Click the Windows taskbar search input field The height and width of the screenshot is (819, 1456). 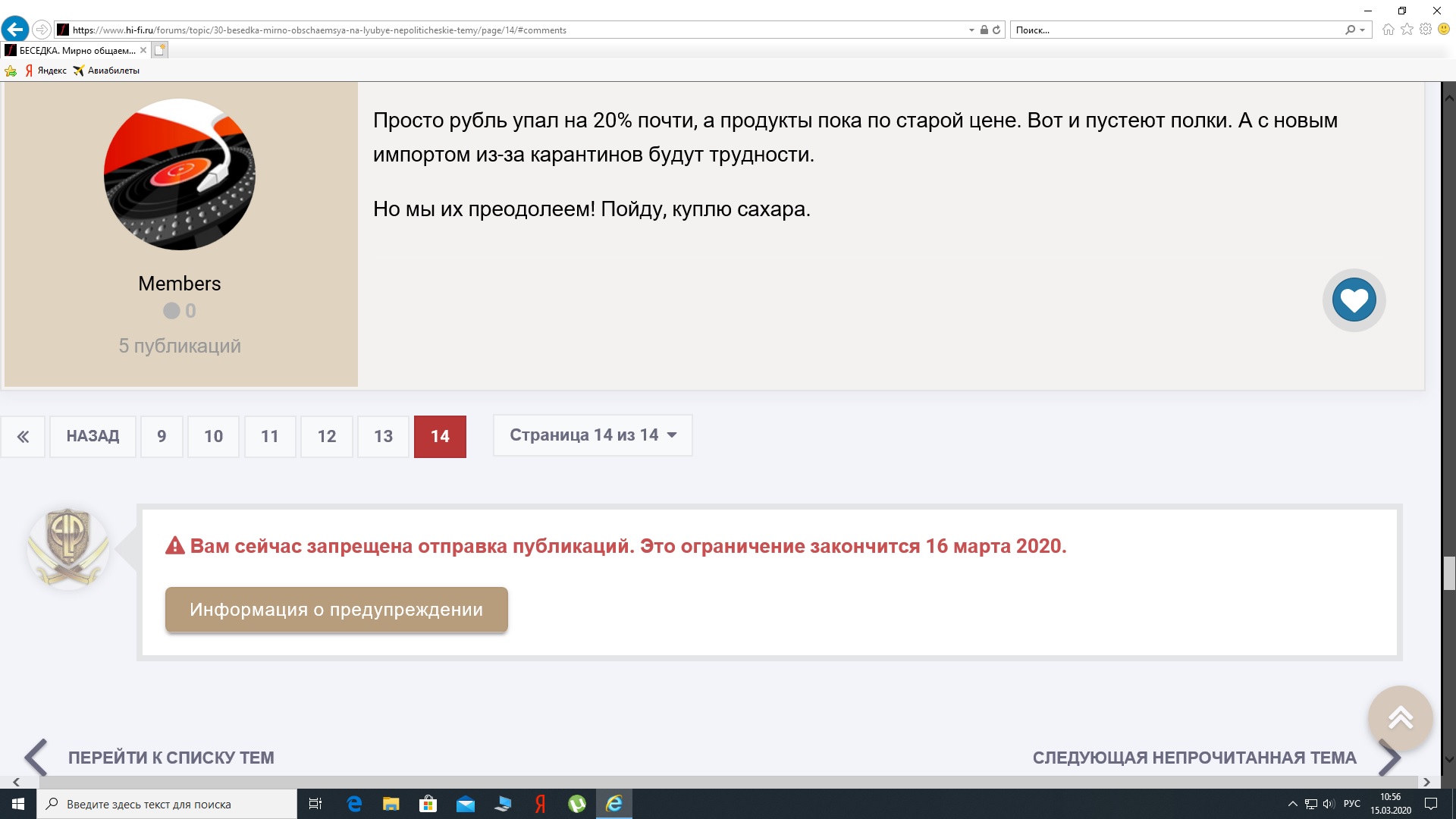pyautogui.click(x=167, y=804)
